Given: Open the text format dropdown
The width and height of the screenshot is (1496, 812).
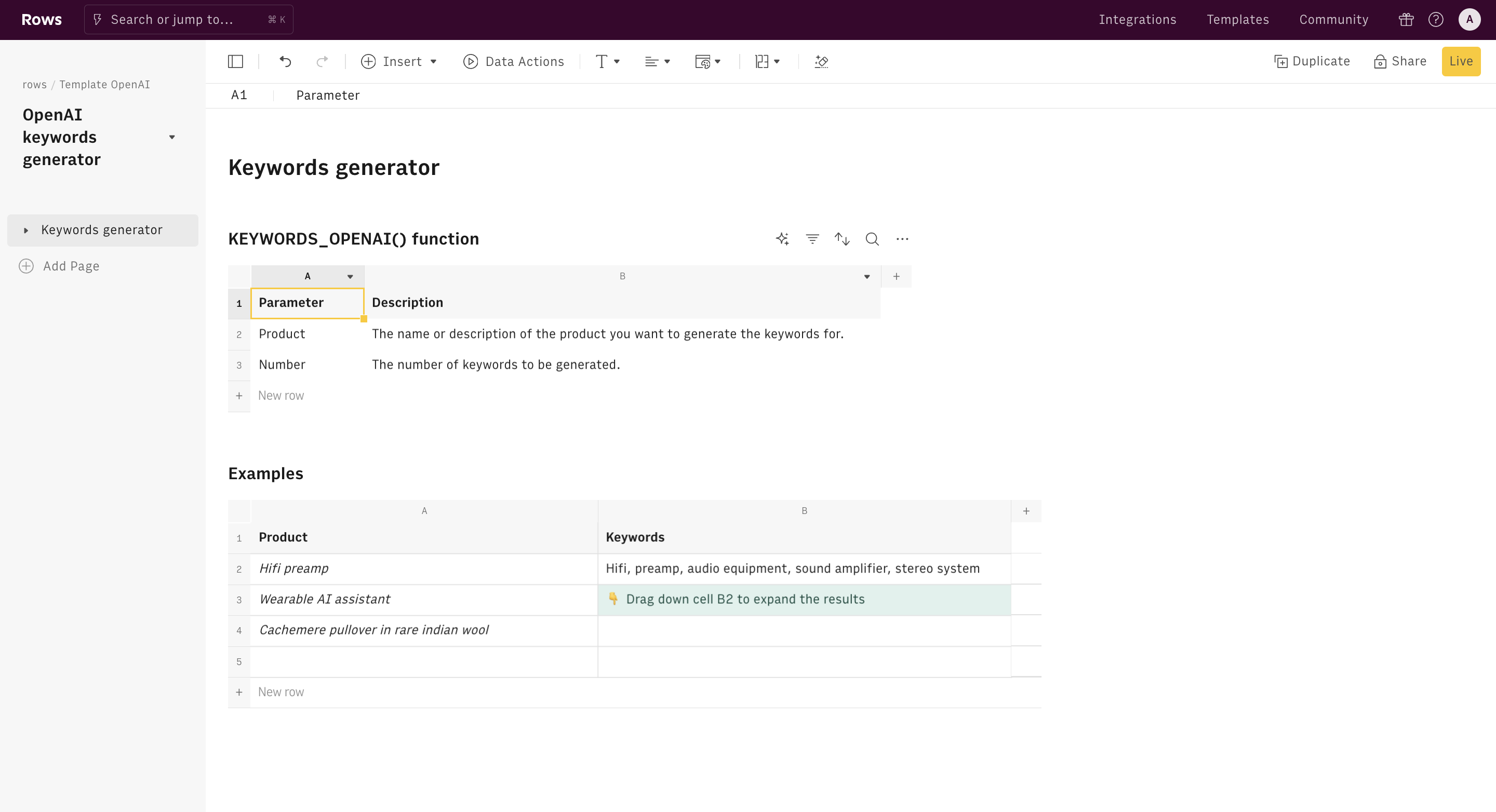Looking at the screenshot, I should pyautogui.click(x=607, y=62).
